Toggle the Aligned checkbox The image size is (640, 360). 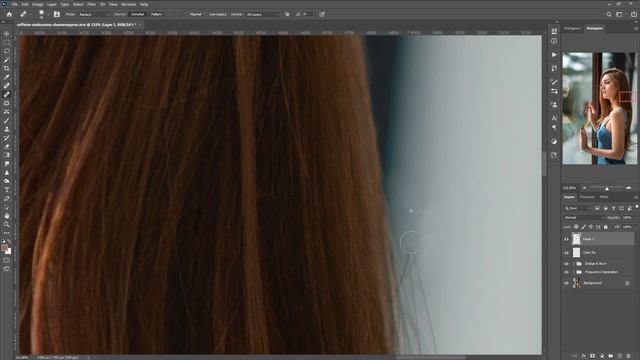[187, 14]
